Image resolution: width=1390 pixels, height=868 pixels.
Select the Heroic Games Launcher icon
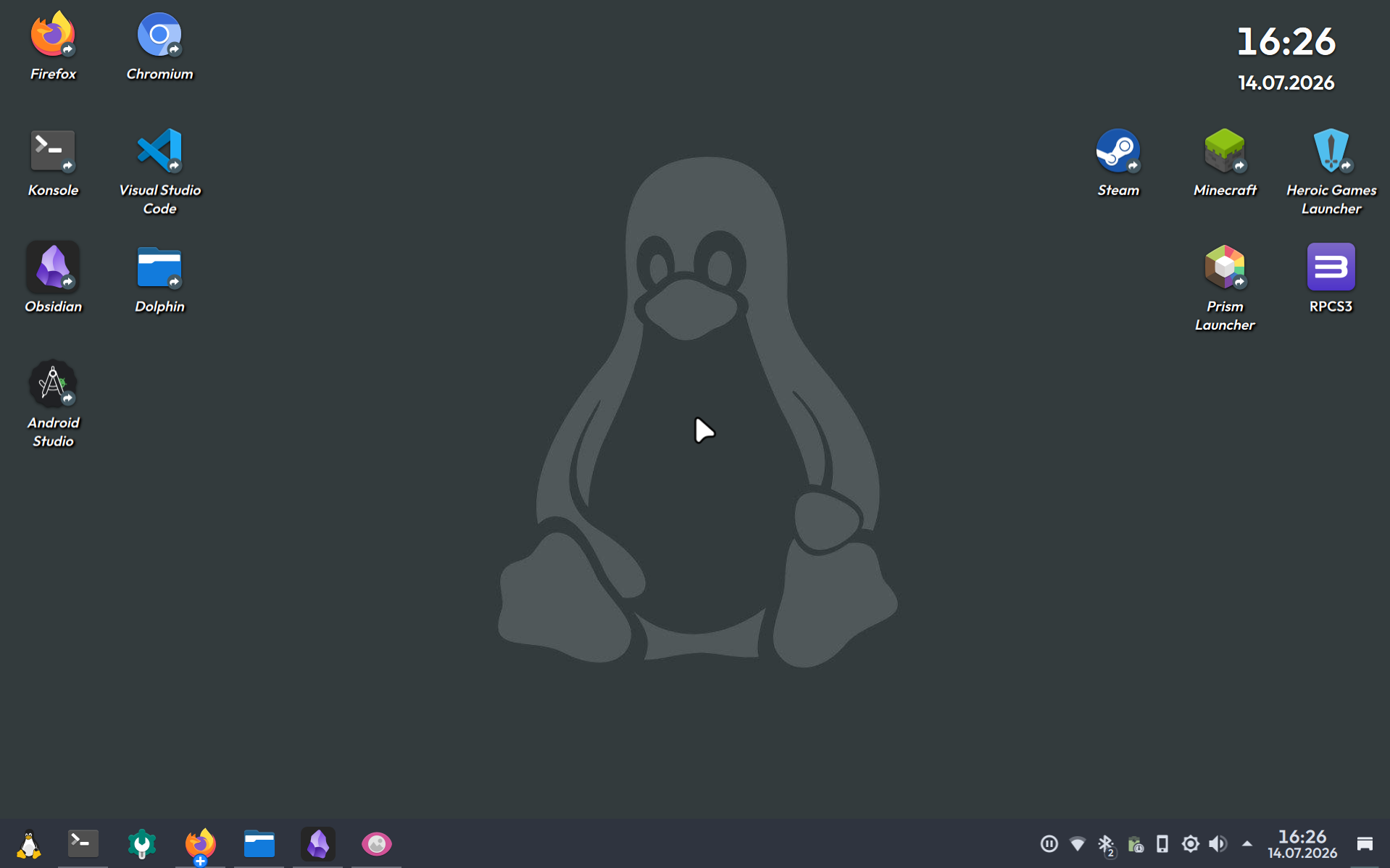[1331, 171]
